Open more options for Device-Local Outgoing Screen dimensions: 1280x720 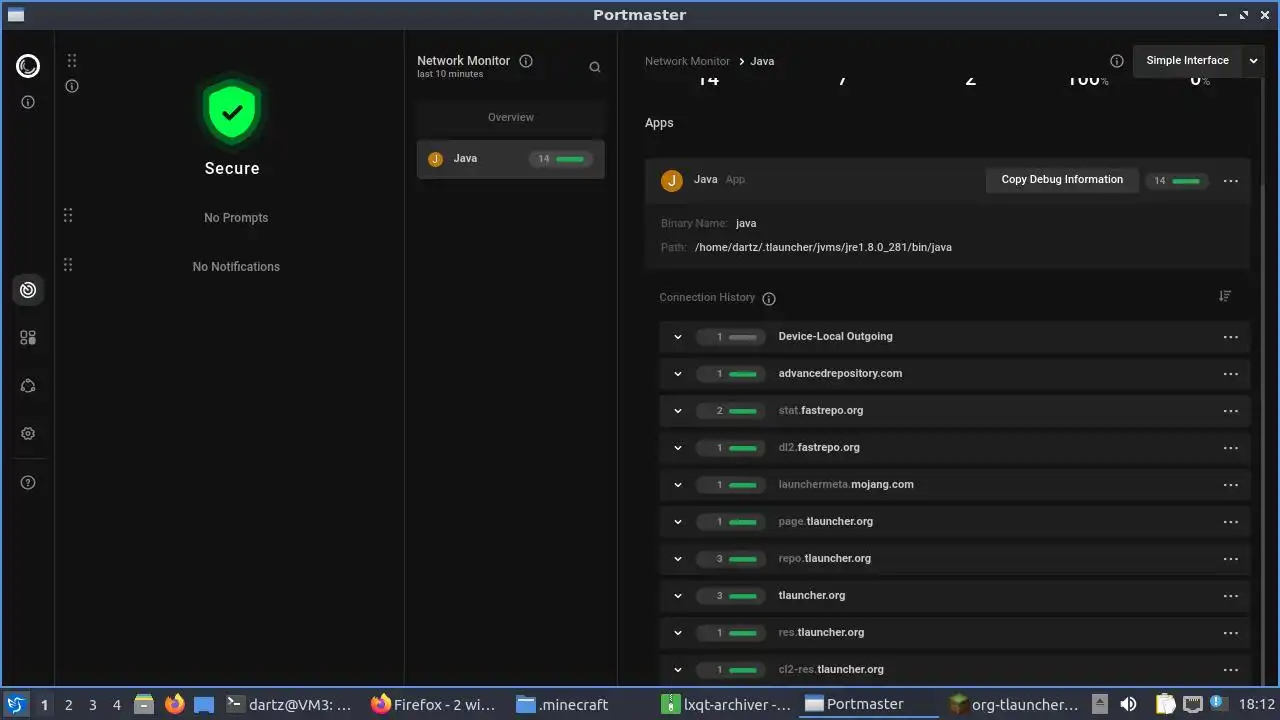1231,337
